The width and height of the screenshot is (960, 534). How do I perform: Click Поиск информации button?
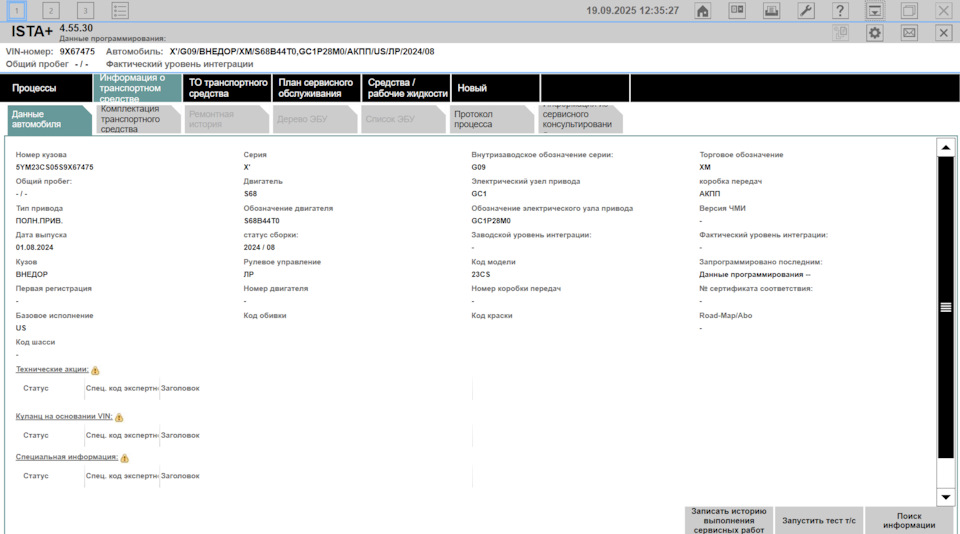pos(909,521)
